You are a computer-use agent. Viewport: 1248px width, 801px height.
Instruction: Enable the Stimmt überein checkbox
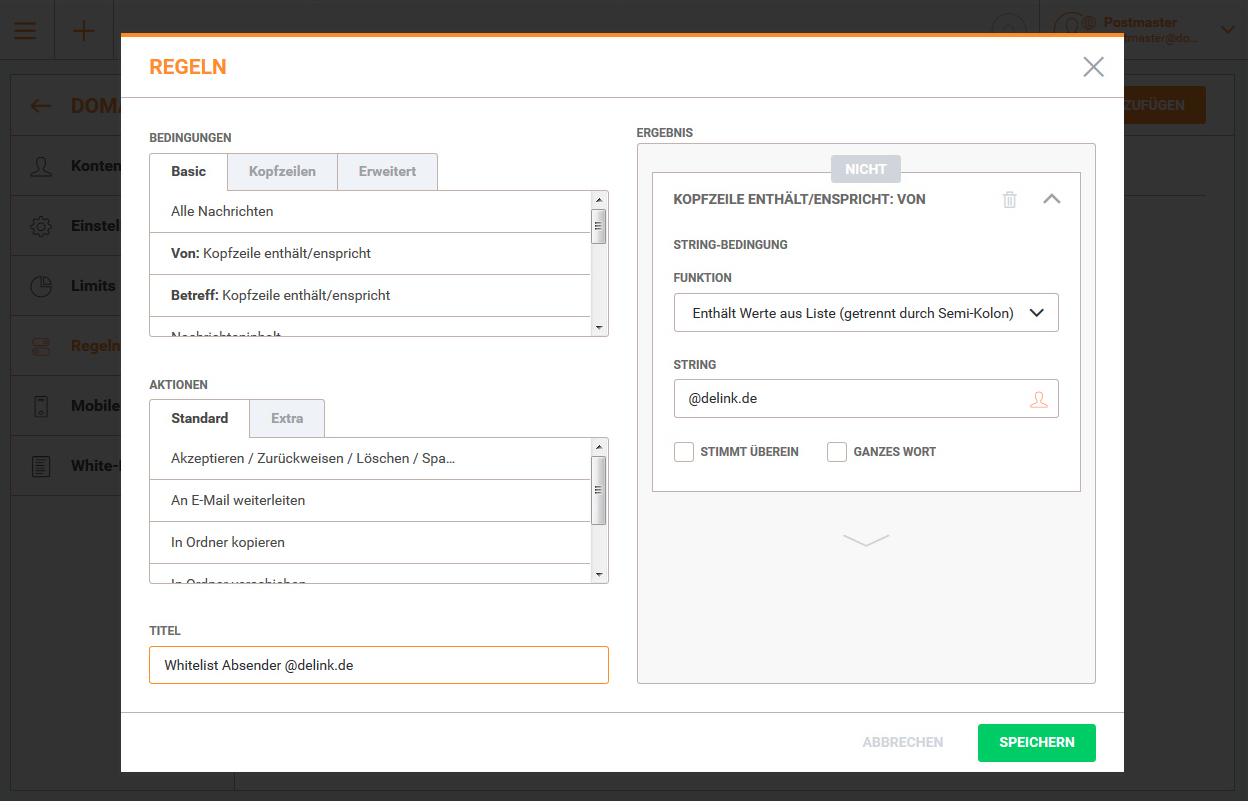coord(684,452)
